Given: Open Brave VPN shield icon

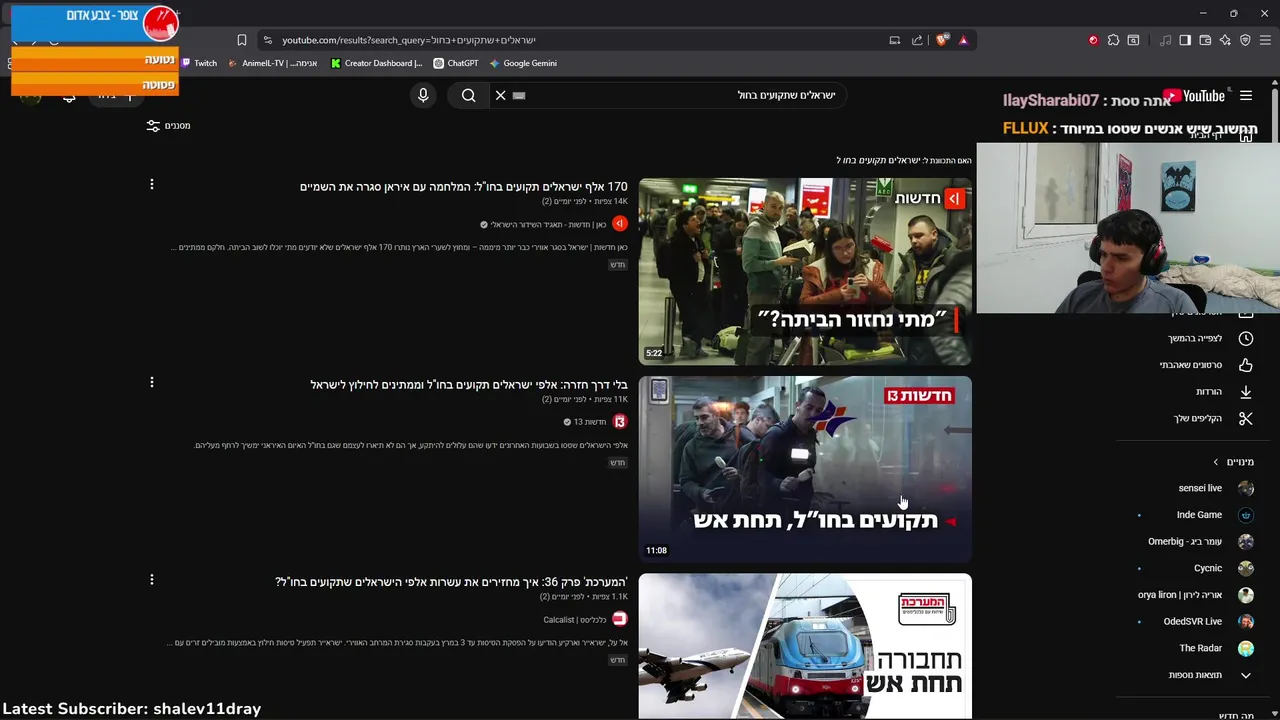Looking at the screenshot, I should [1245, 40].
